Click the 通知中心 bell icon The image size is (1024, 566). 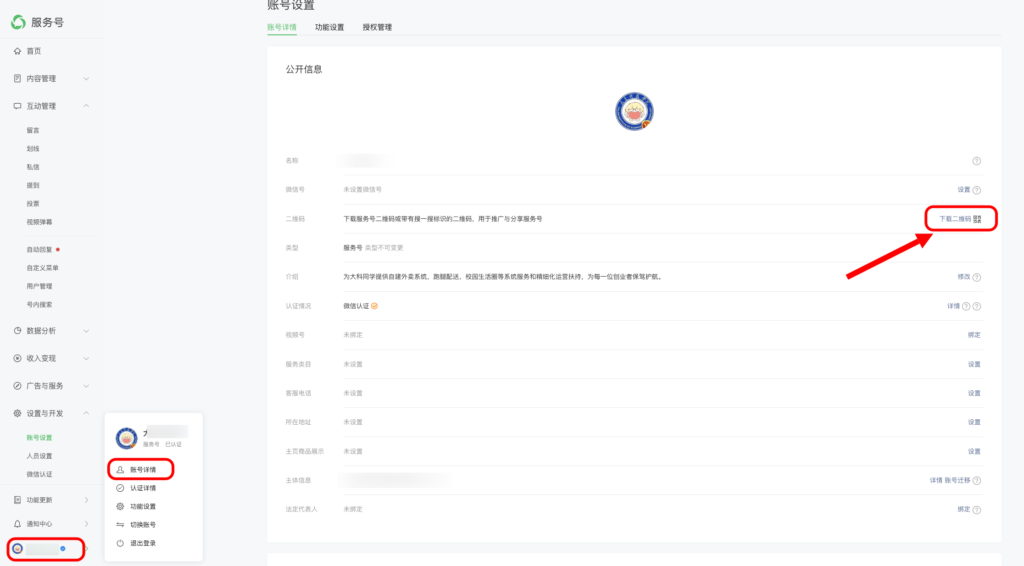pos(17,524)
